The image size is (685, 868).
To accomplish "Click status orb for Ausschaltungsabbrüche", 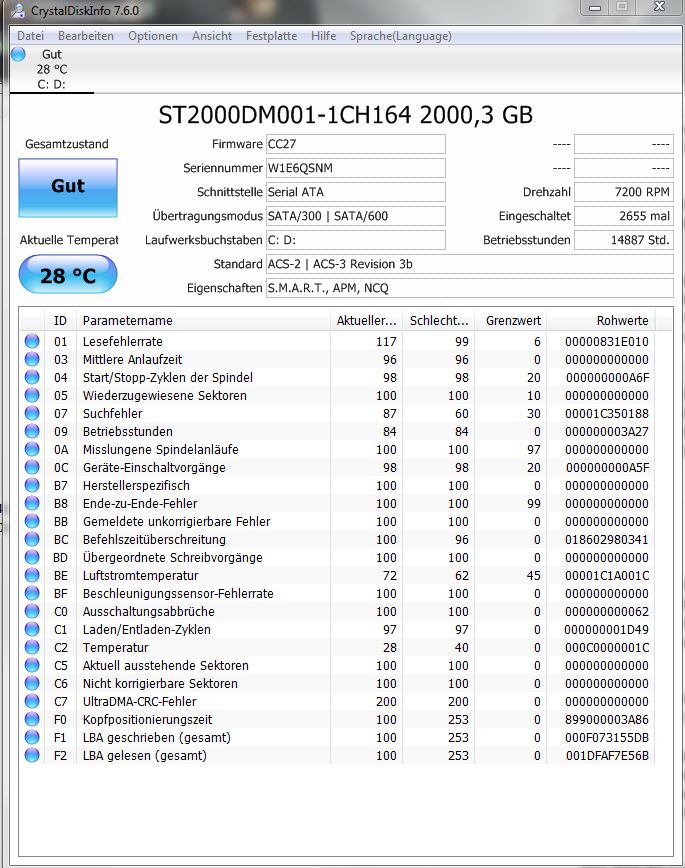I will point(32,611).
